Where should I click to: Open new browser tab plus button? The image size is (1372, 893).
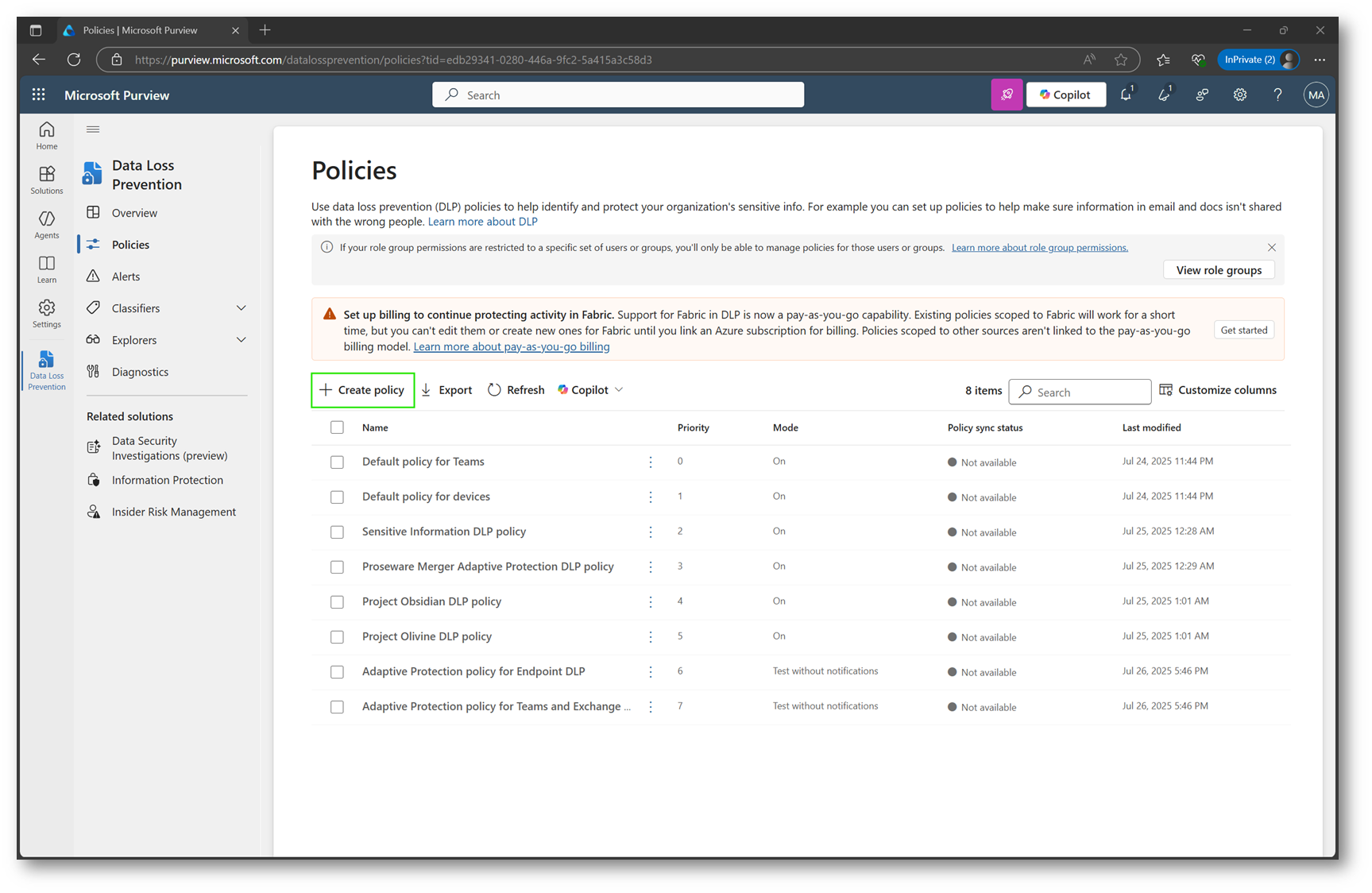265,30
